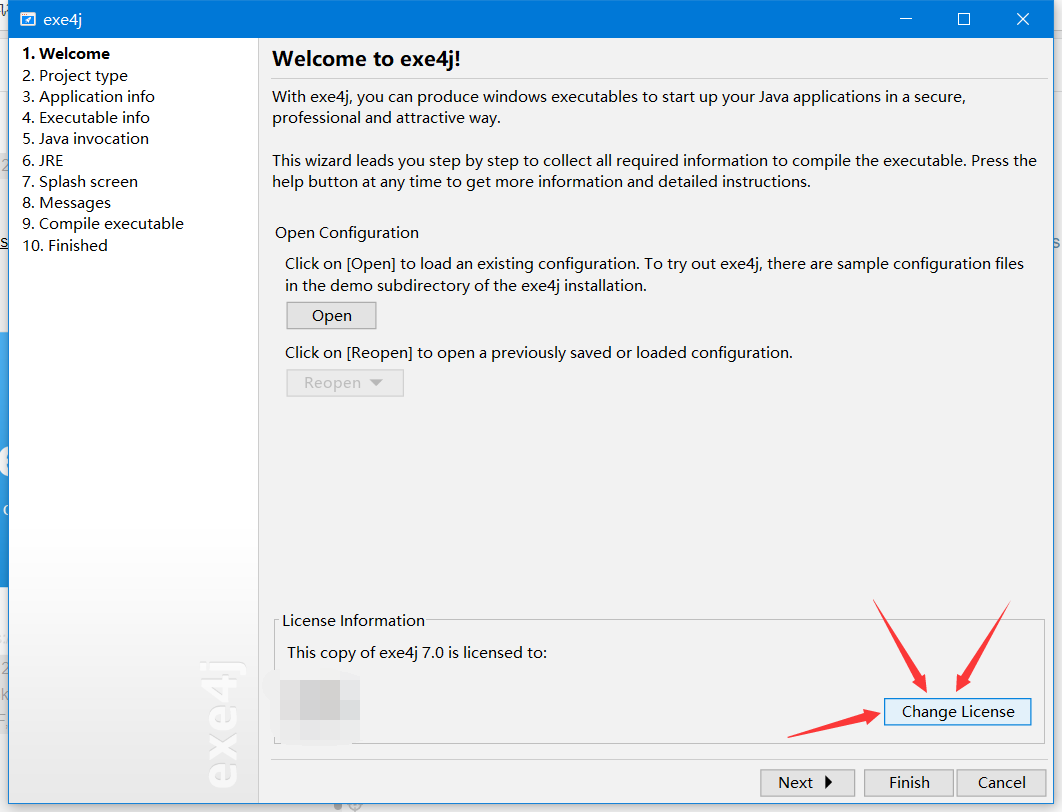Select the Application info step
Viewport: 1062px width, 812px height.
point(88,96)
